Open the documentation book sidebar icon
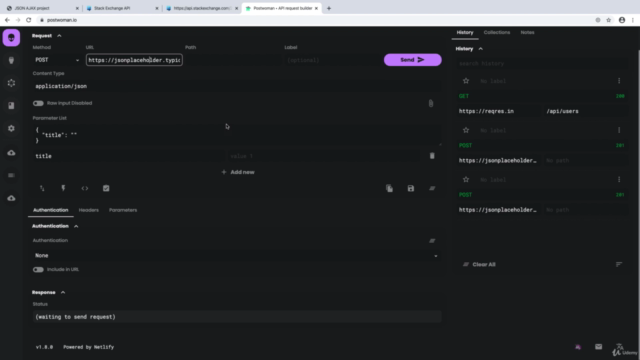The image size is (640, 360). [x=11, y=106]
